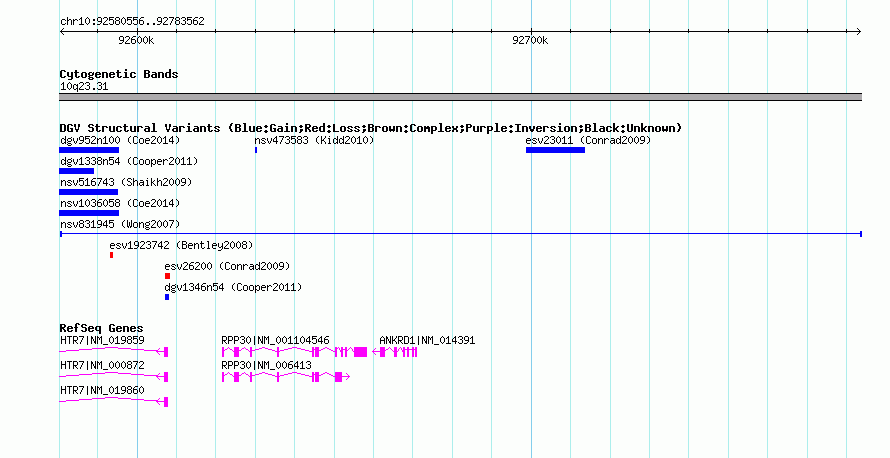Click the esv1923742 (Bentley2008) label
Image resolution: width=890 pixels, height=458 pixels.
pos(181,245)
